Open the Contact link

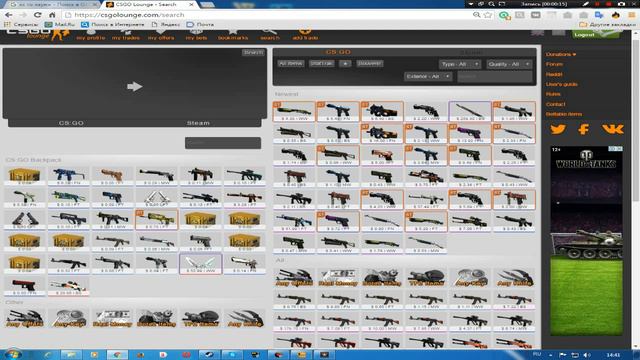coord(556,104)
